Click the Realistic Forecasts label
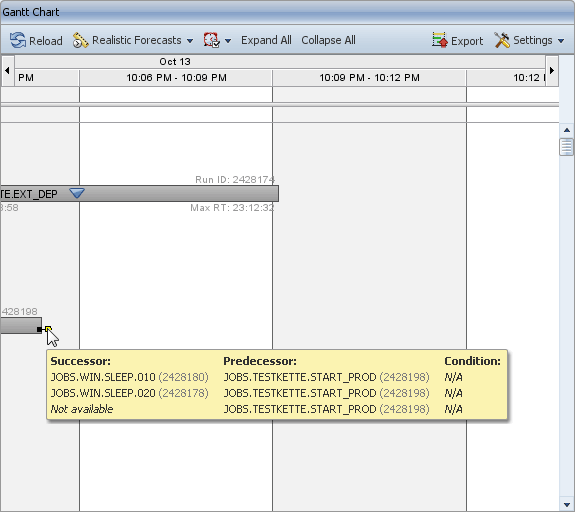 [x=137, y=40]
